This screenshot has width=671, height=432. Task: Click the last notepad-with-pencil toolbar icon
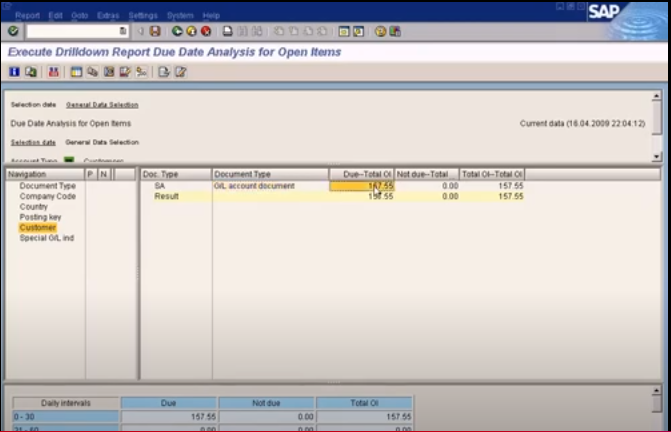181,72
